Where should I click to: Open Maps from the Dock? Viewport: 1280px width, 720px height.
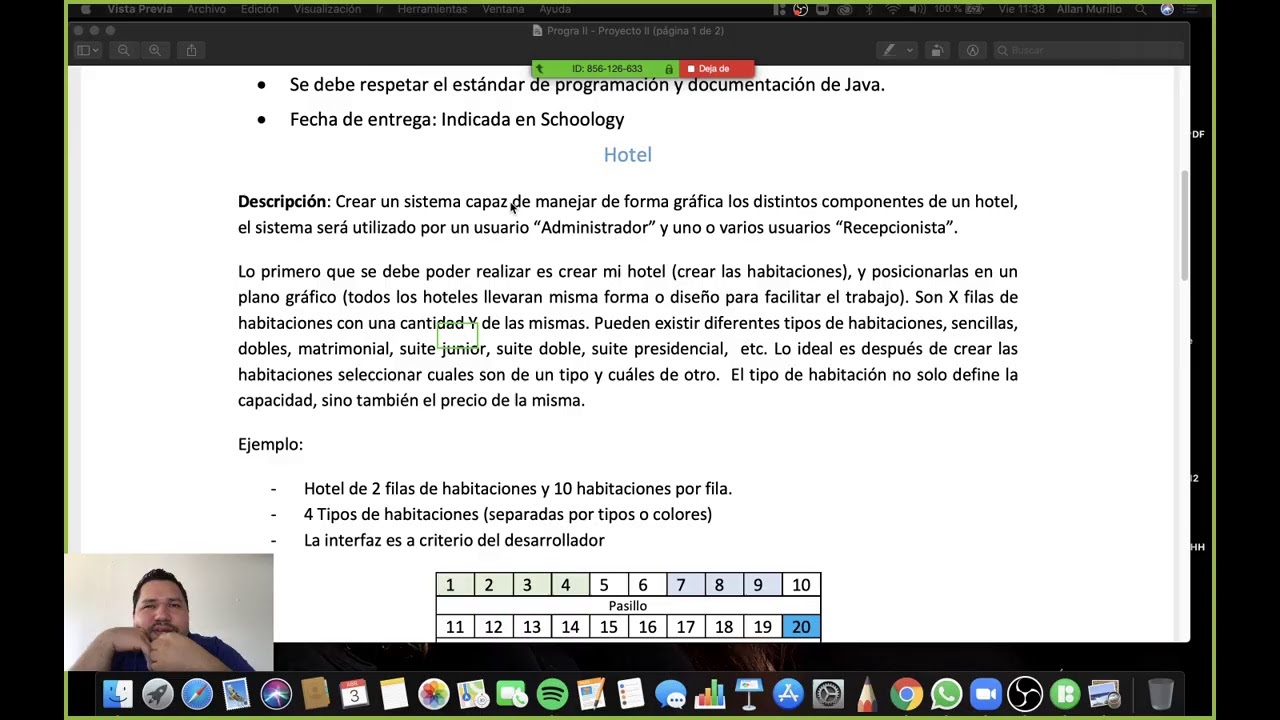point(473,694)
